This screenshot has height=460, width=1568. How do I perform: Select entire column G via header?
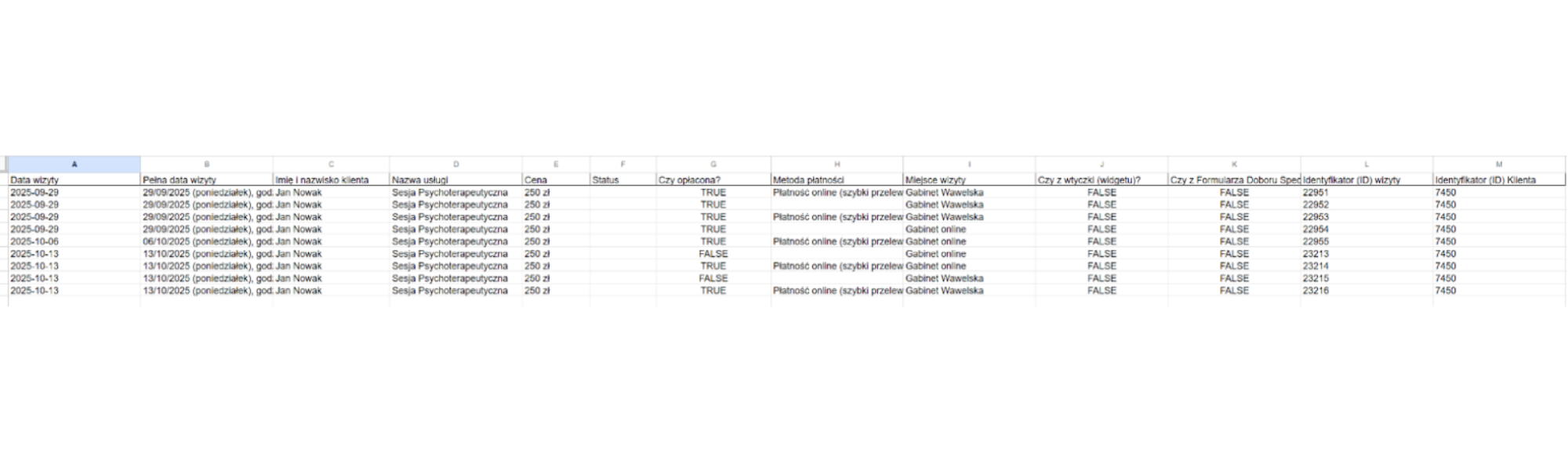[x=713, y=165]
